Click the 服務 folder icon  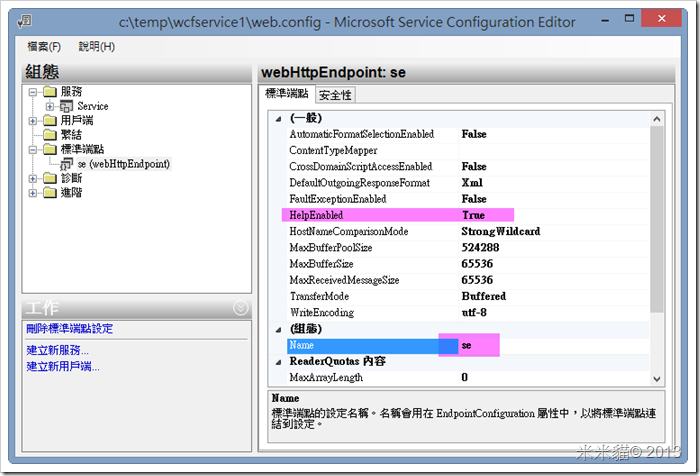50,92
